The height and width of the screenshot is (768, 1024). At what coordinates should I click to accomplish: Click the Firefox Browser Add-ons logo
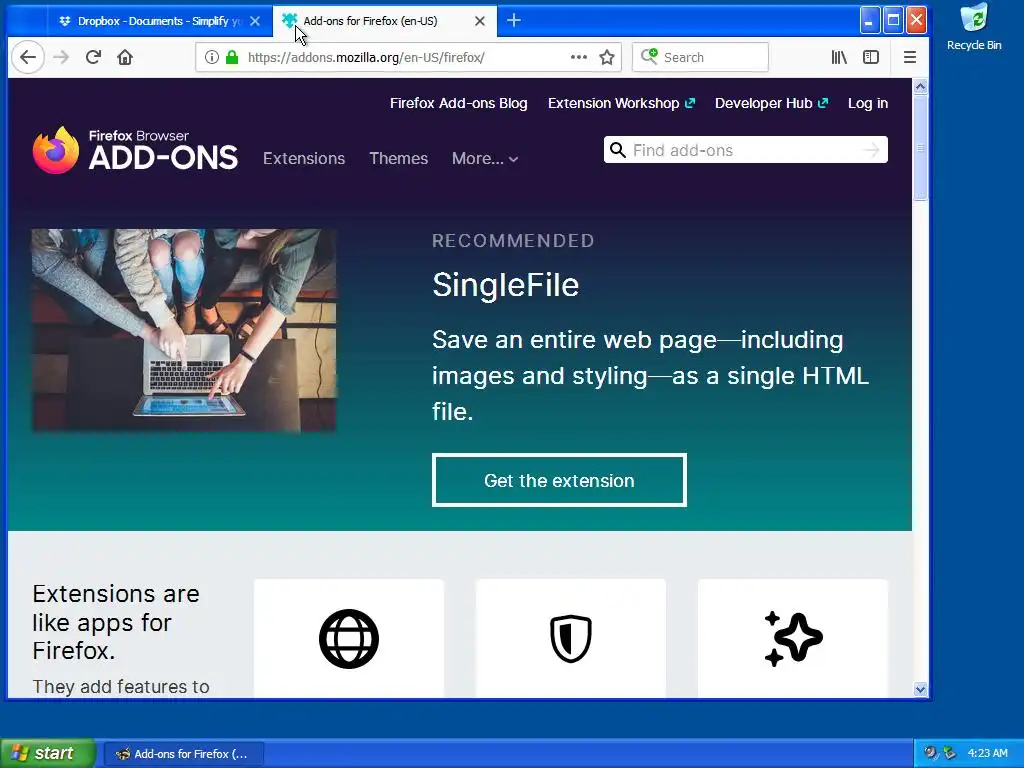coord(135,150)
